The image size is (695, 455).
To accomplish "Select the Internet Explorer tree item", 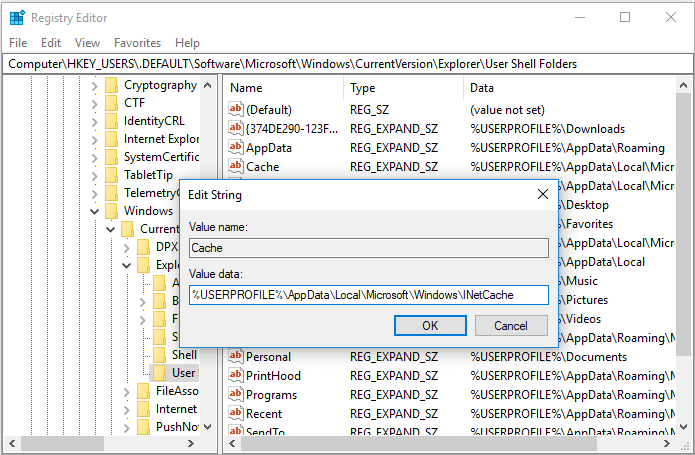I will (161, 139).
